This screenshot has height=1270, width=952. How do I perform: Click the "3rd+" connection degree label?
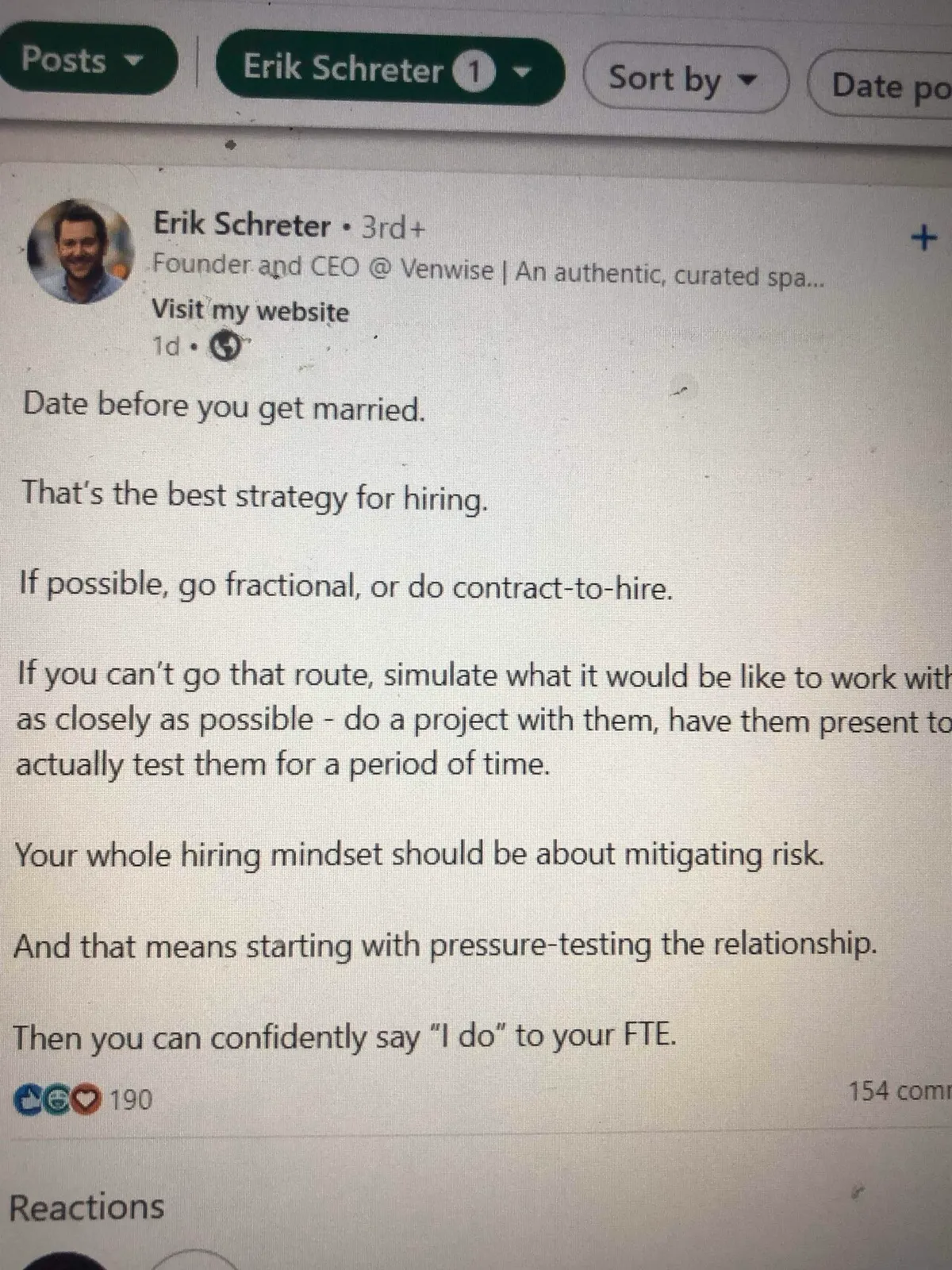coord(393,228)
